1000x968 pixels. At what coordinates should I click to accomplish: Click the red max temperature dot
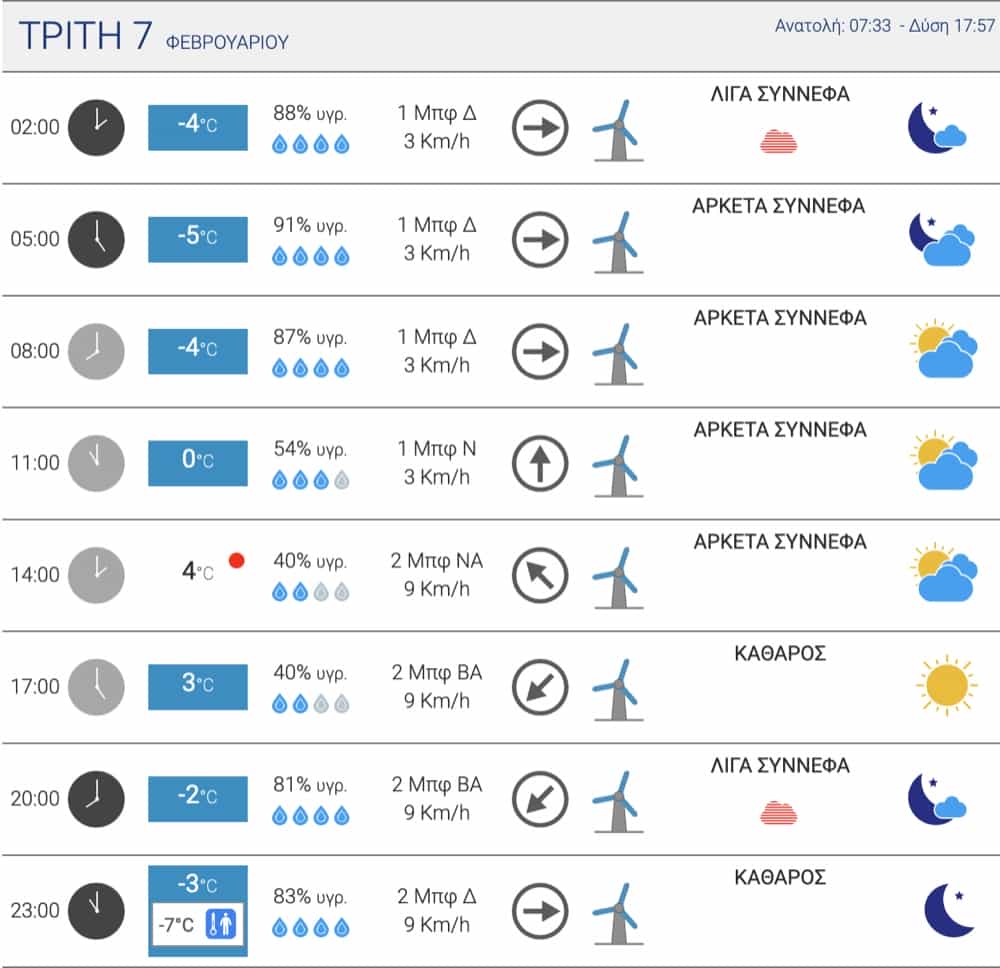coord(237,560)
